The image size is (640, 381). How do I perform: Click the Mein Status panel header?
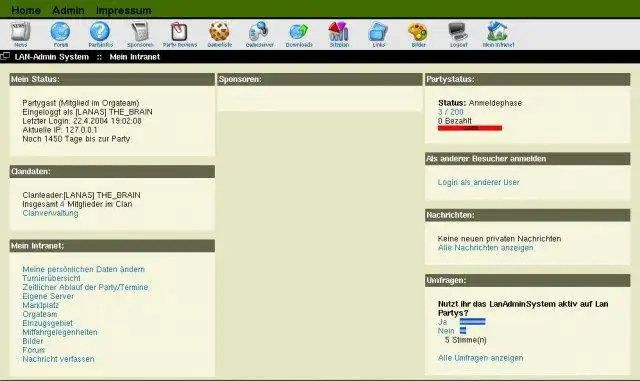coord(112,79)
